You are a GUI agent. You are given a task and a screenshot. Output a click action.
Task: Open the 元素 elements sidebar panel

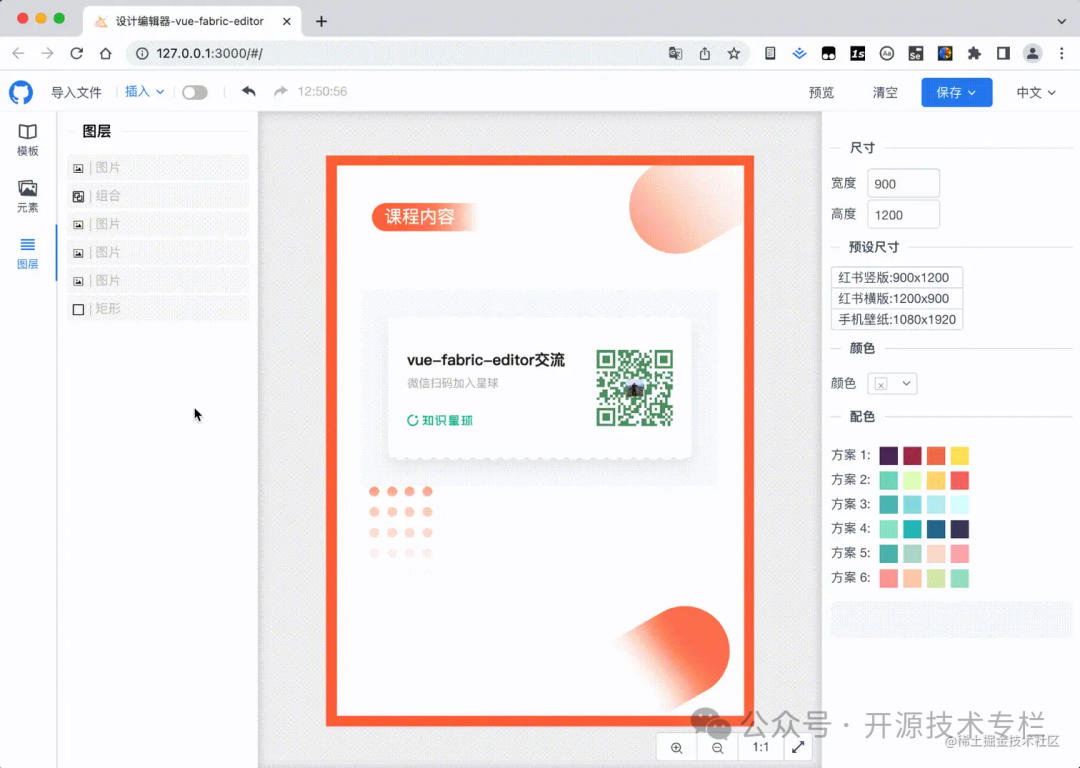(x=28, y=196)
